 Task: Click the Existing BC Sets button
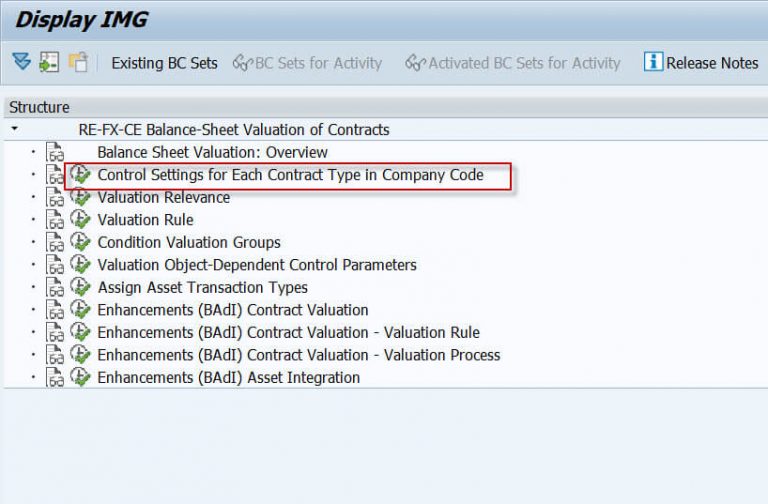164,63
